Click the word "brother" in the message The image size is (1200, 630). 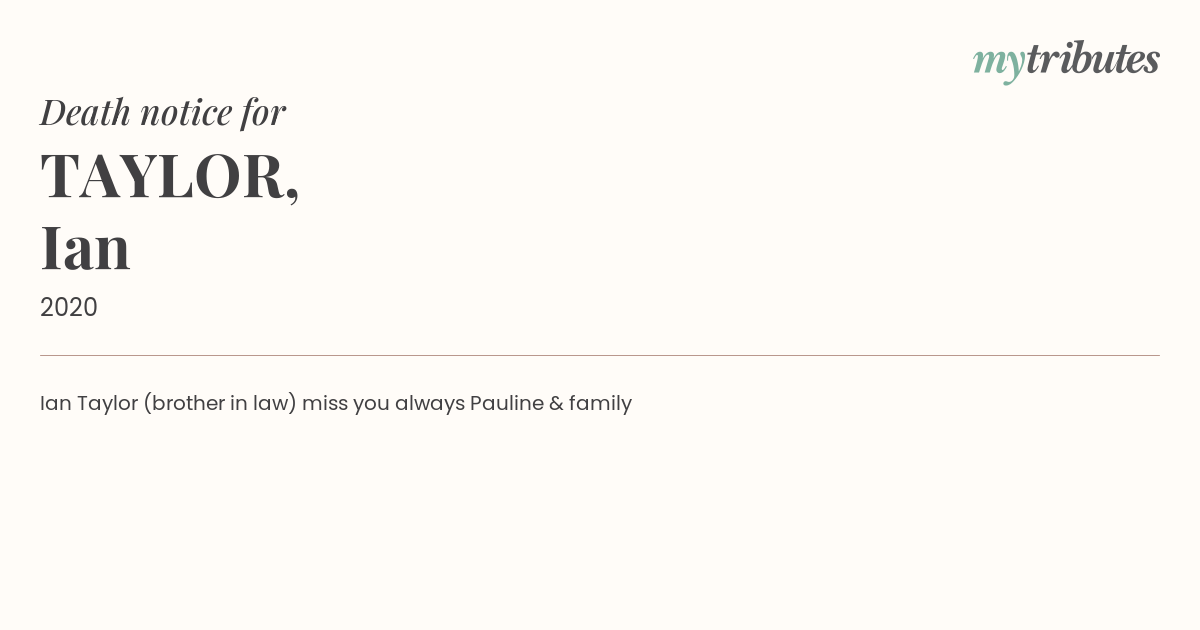tap(185, 403)
